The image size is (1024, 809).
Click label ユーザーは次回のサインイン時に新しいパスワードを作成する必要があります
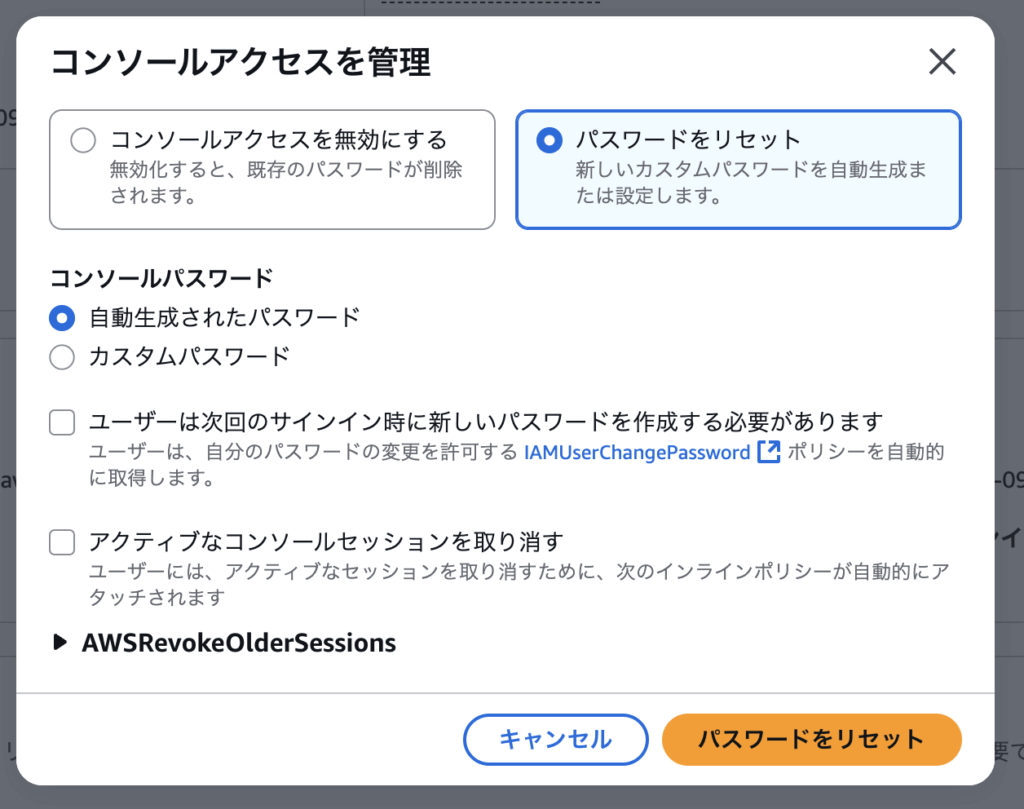point(486,422)
